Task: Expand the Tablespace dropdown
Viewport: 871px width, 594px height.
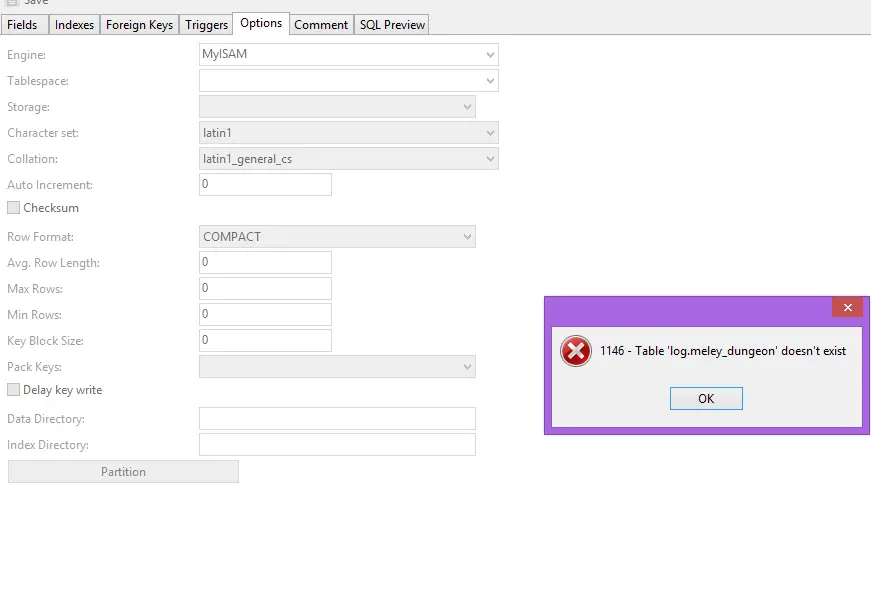Action: tap(489, 81)
